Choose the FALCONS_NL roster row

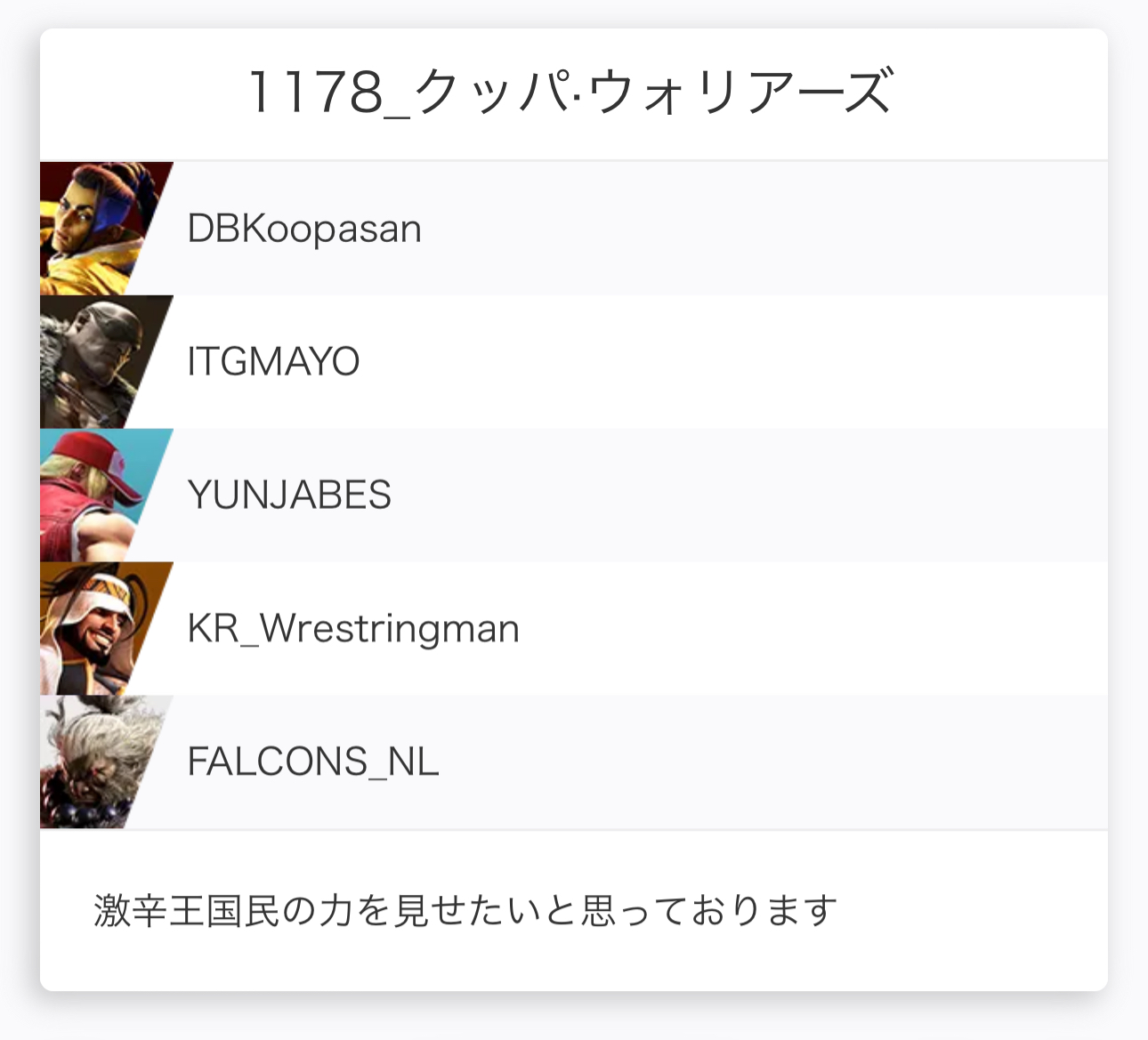(712, 762)
